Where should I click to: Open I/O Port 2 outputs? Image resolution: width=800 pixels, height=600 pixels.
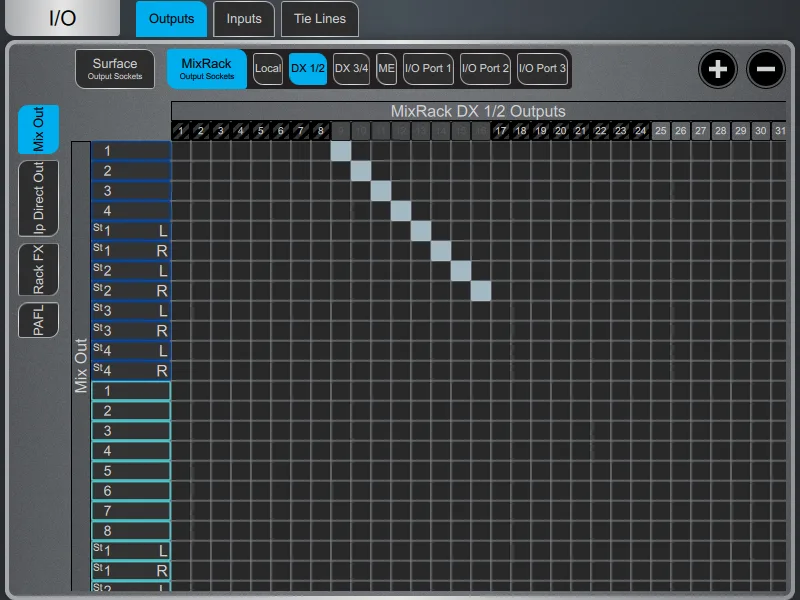click(x=485, y=69)
